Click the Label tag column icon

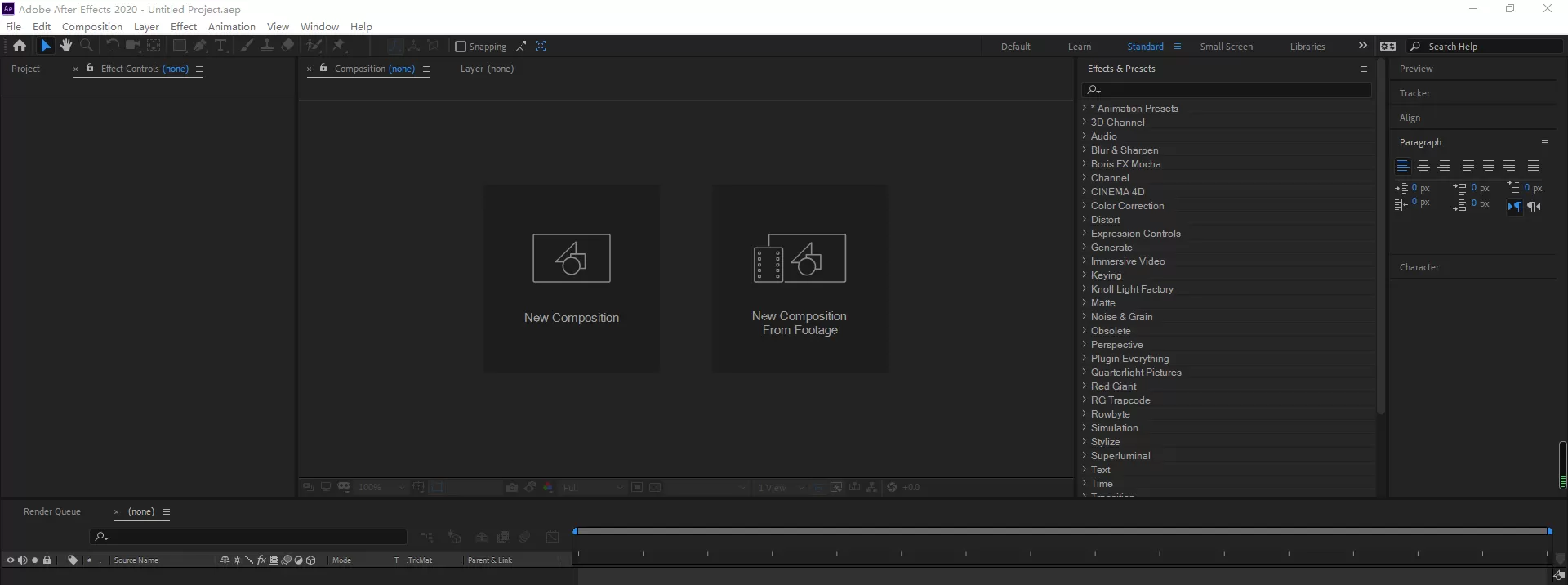(x=73, y=560)
